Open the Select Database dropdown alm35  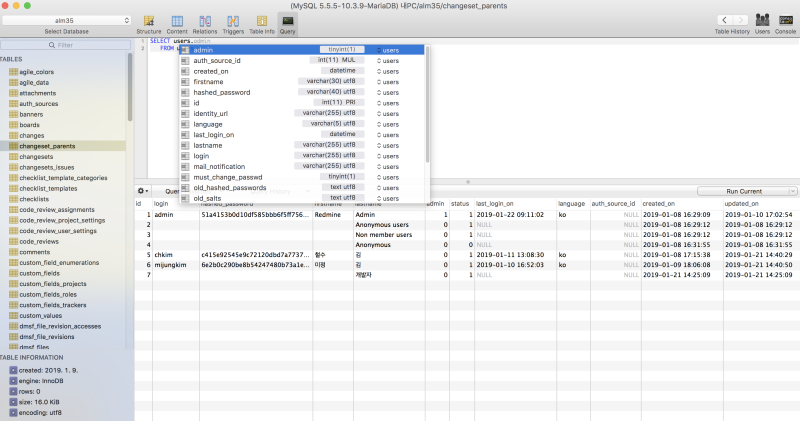pyautogui.click(x=66, y=20)
